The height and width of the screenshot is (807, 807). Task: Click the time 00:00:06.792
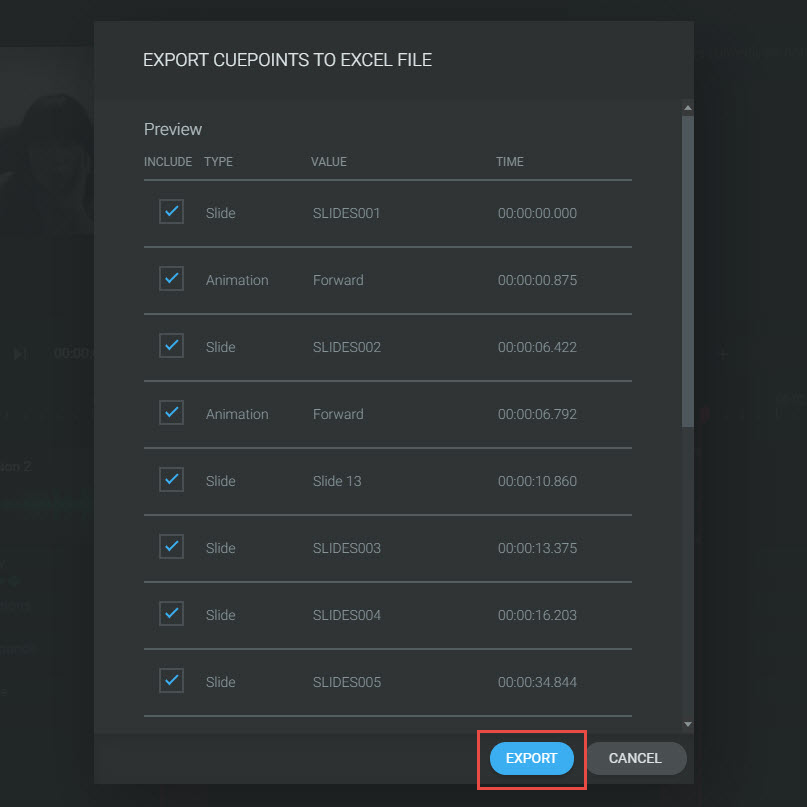pyautogui.click(x=537, y=414)
